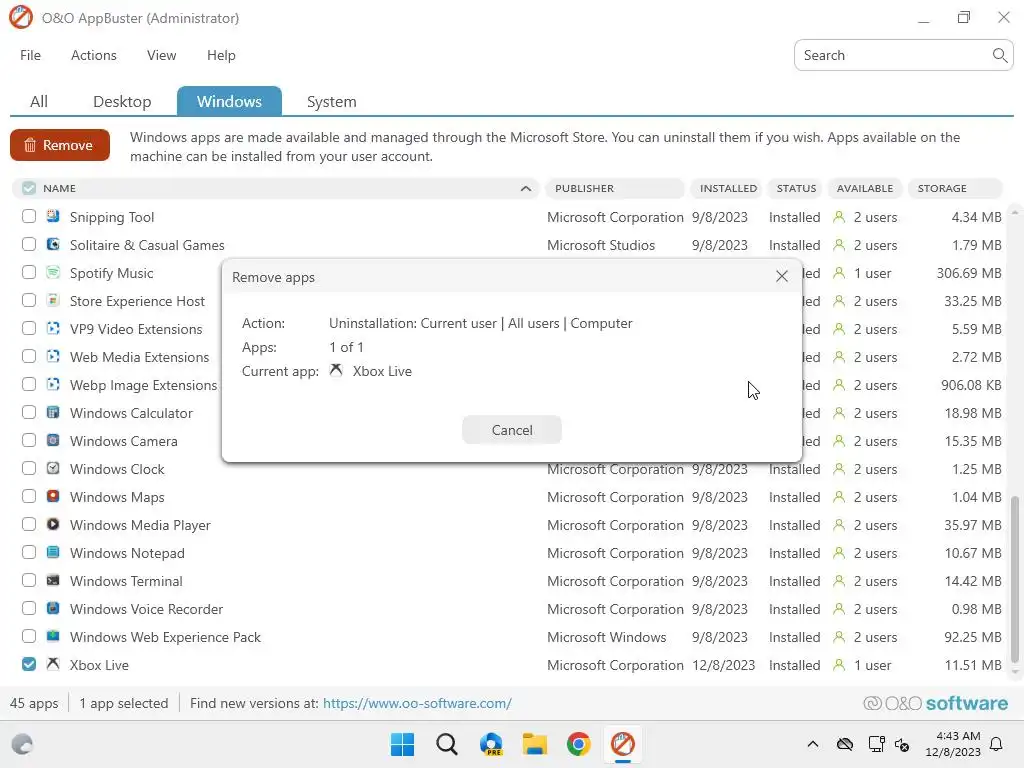Click the Store Experience Host icon
The image size is (1024, 768).
tap(53, 300)
